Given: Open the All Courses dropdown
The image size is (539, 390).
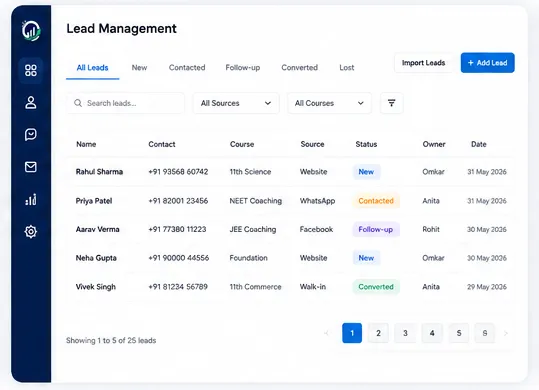Looking at the screenshot, I should pos(329,103).
